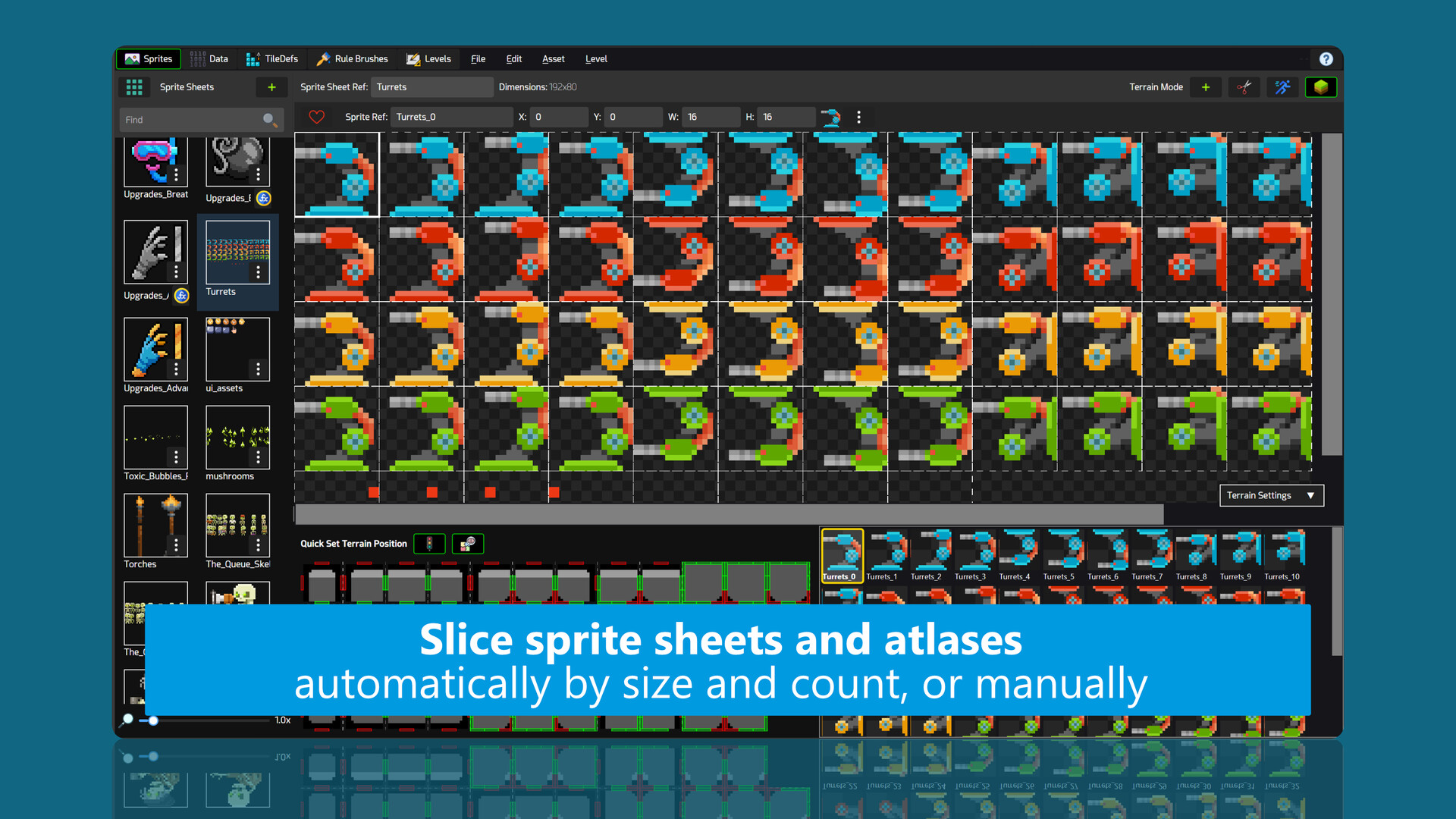This screenshot has height=819, width=1456.
Task: Click the green plus beside Terrain Mode
Action: coord(1205,87)
